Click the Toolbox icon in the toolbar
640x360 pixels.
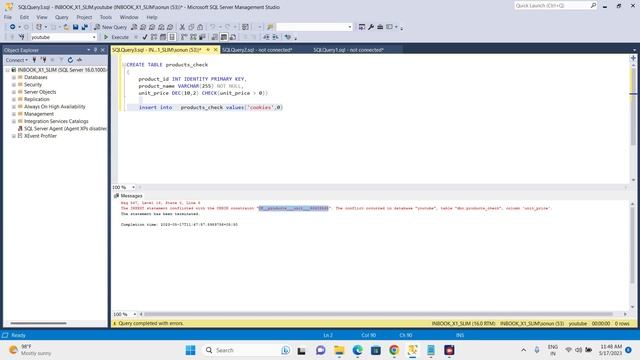(x=380, y=27)
